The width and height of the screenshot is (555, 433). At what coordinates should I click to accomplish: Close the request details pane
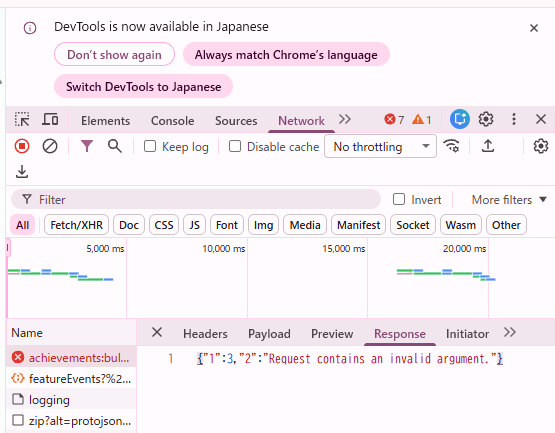point(157,332)
